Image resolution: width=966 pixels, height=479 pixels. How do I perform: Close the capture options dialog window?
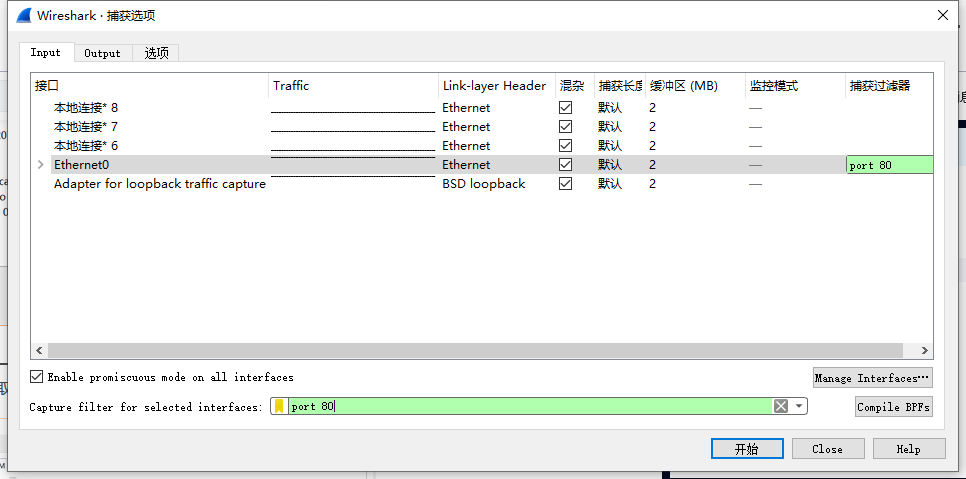943,15
